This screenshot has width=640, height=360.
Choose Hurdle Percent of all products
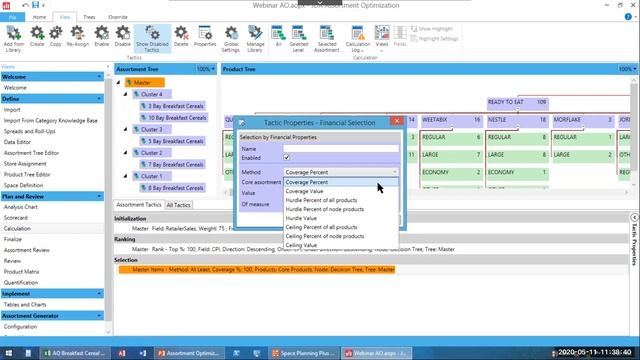pyautogui.click(x=341, y=200)
